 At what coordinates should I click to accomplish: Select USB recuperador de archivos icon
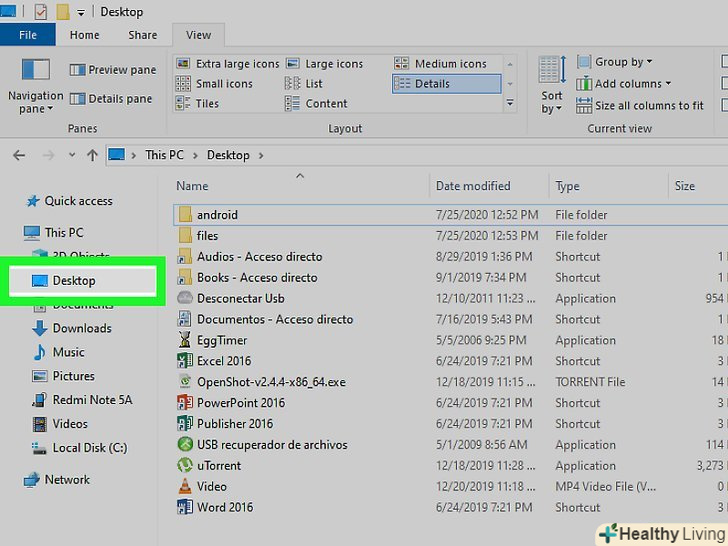[x=185, y=444]
